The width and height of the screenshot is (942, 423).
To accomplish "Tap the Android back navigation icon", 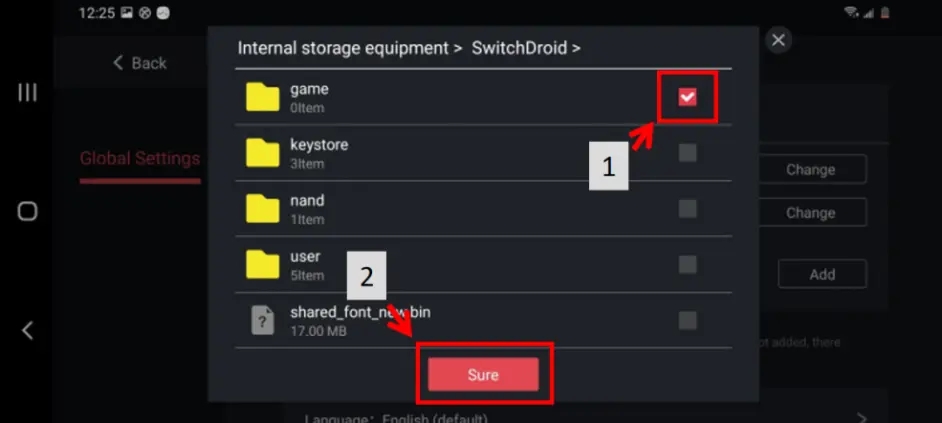I will [28, 330].
